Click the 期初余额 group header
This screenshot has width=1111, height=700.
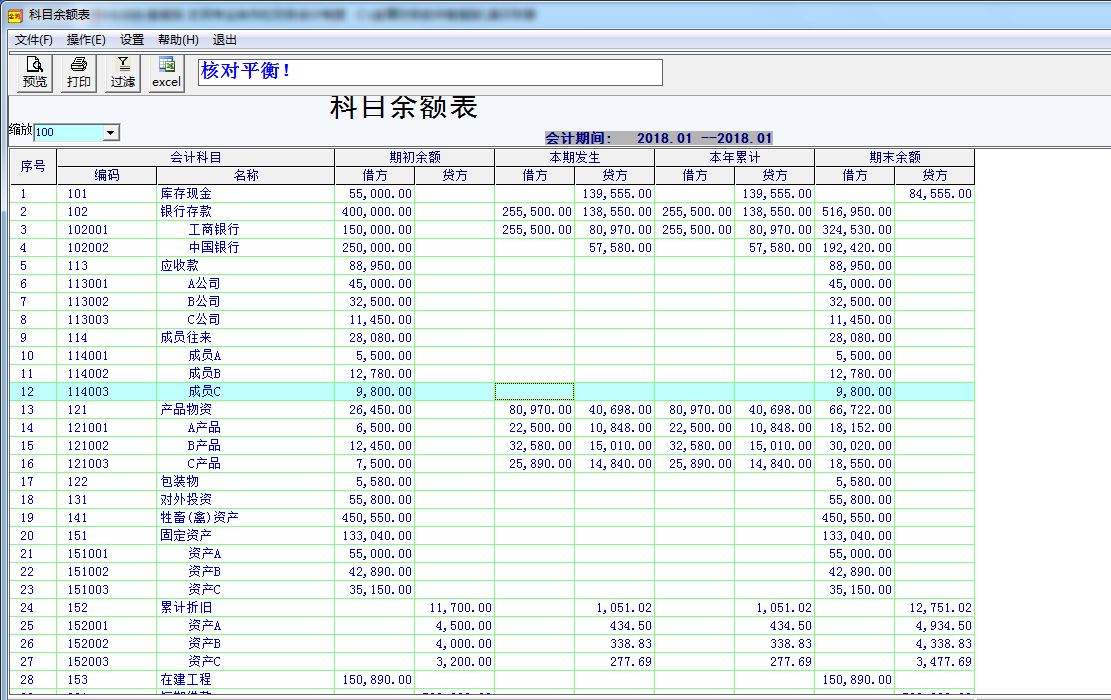(x=414, y=157)
